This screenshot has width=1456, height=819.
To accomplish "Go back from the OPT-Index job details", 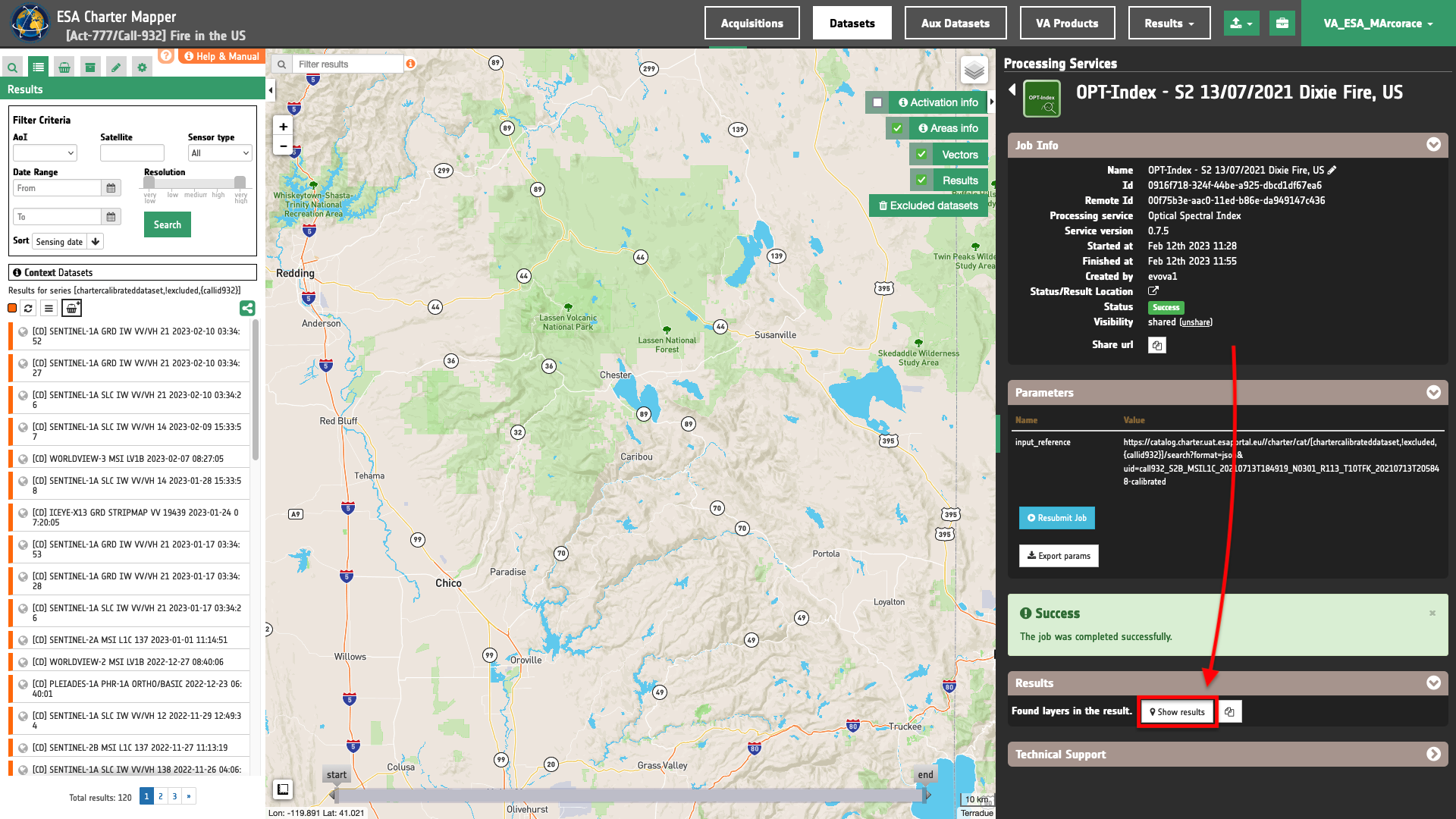I will tap(1012, 89).
